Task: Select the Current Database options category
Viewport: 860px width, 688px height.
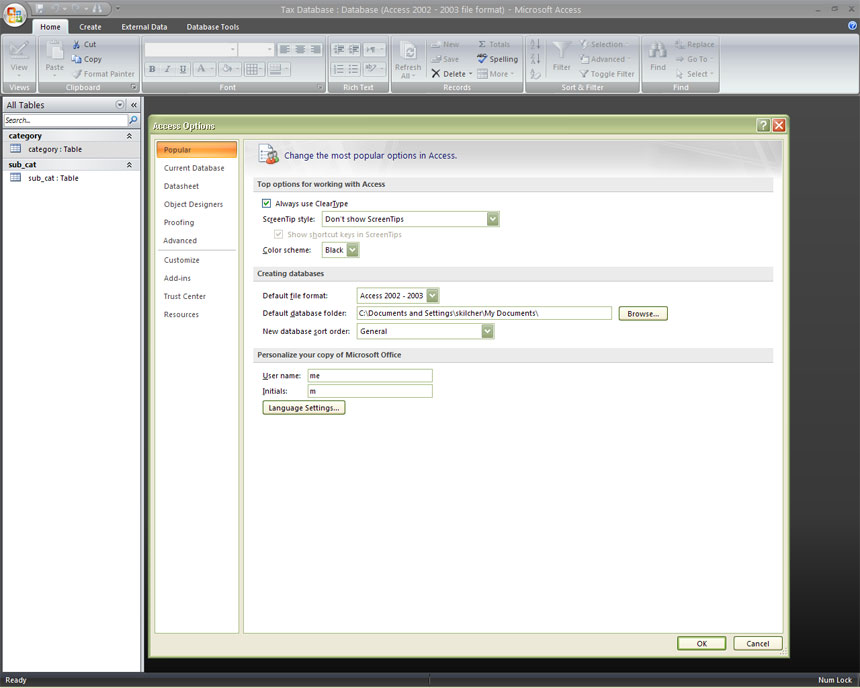Action: pos(194,168)
